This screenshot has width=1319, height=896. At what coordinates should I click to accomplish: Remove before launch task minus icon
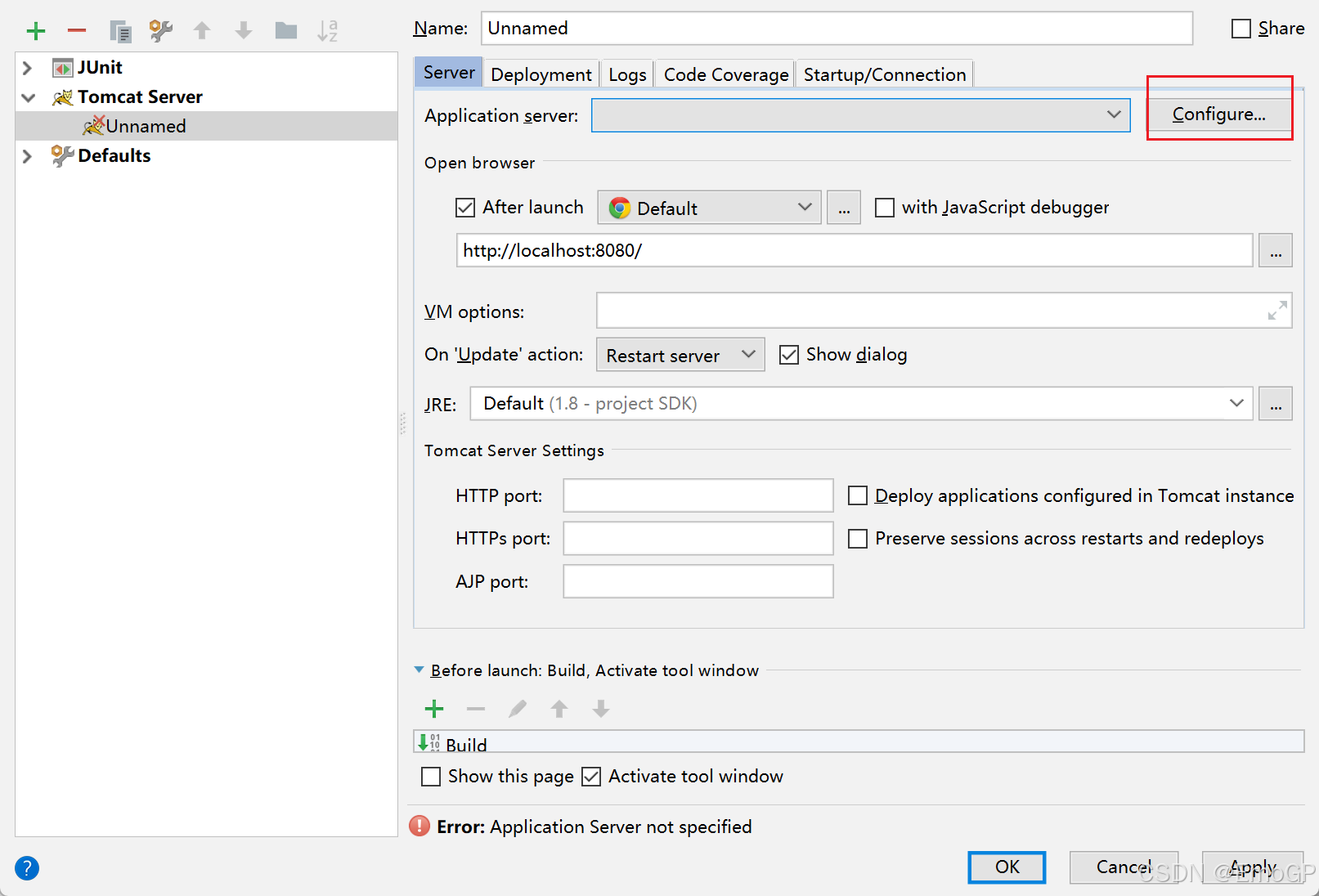[x=476, y=709]
